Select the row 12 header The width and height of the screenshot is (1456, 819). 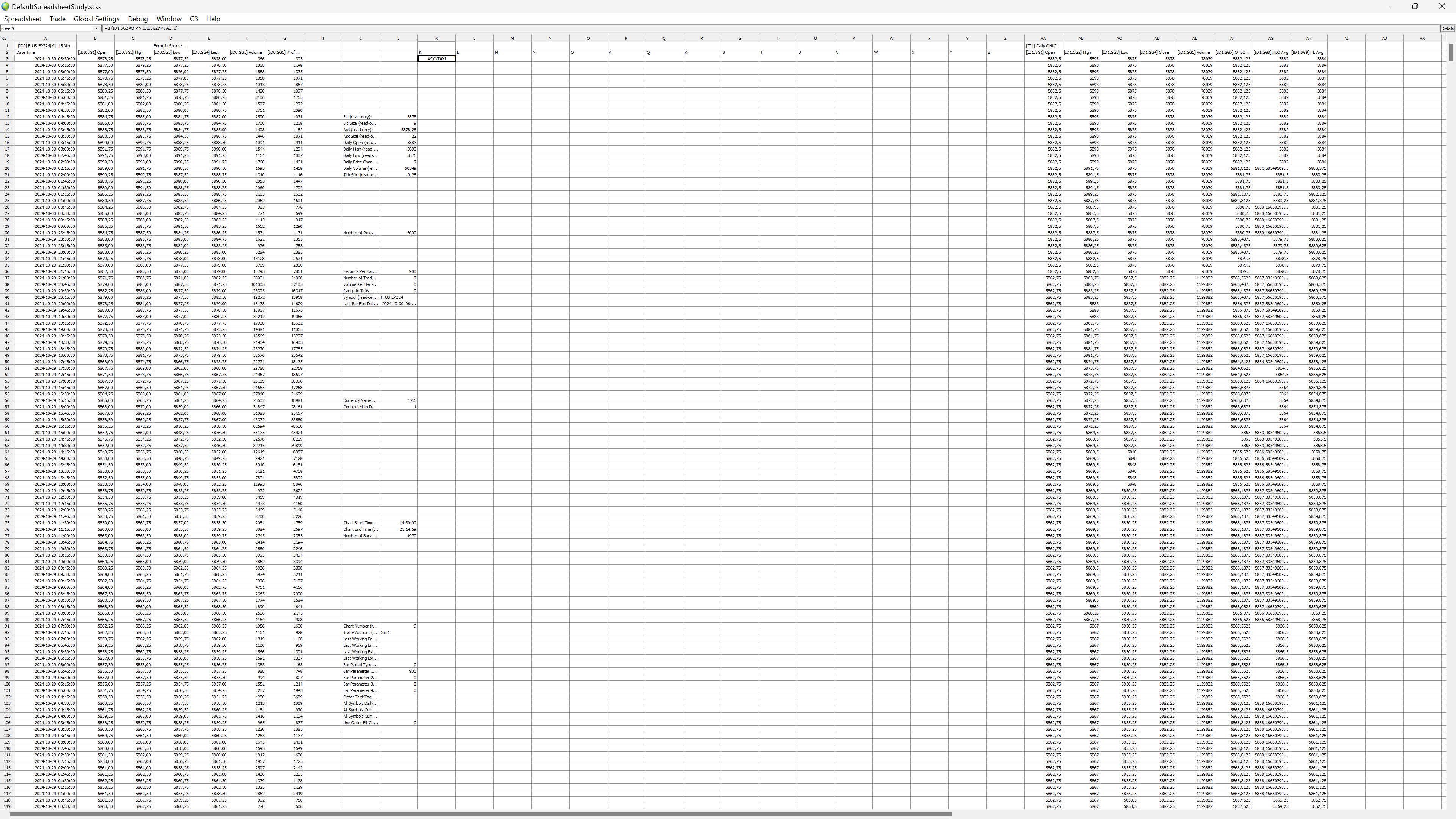click(x=7, y=117)
